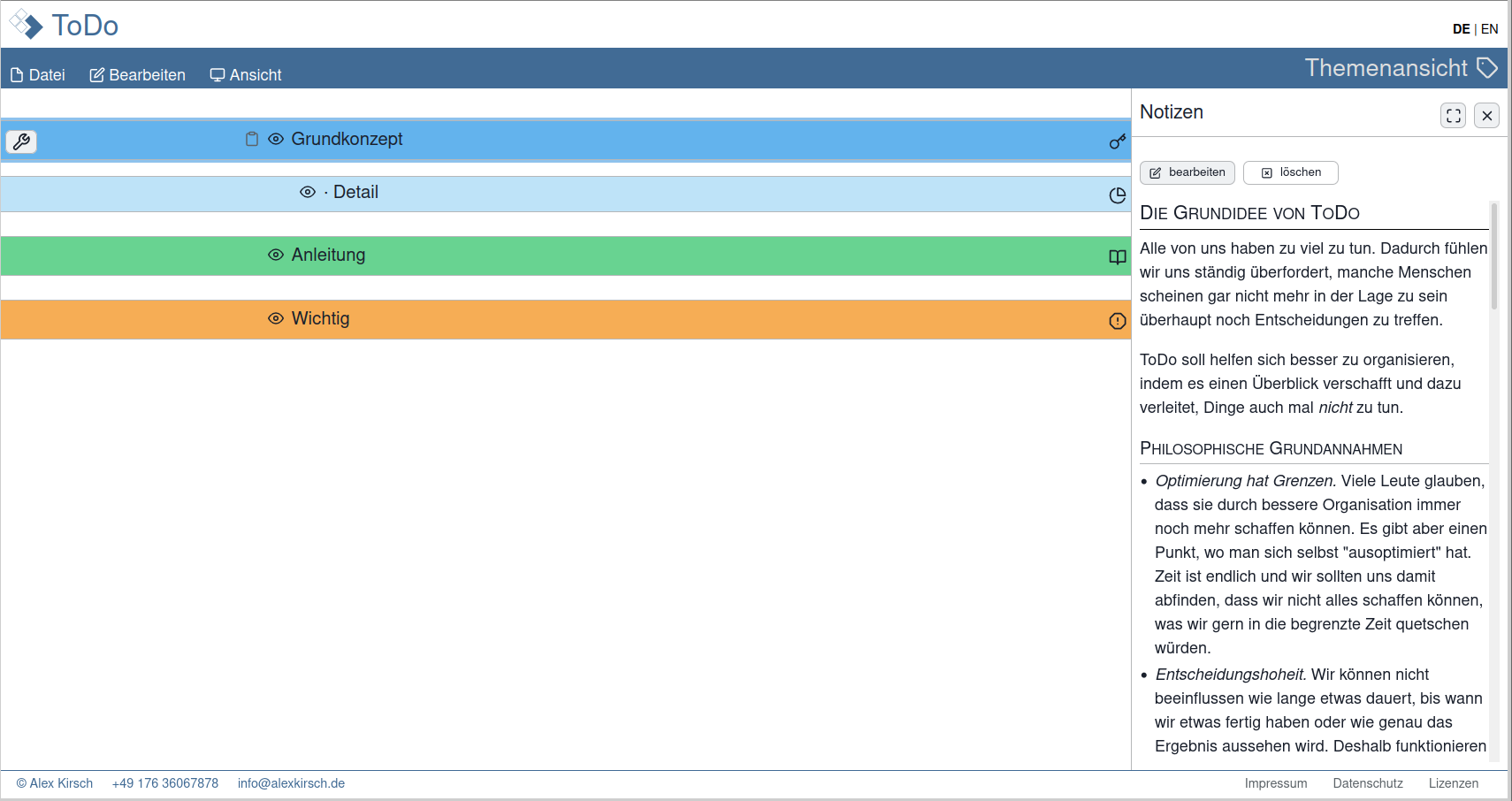
Task: Click the book icon on Anleitung row
Action: 1118,257
